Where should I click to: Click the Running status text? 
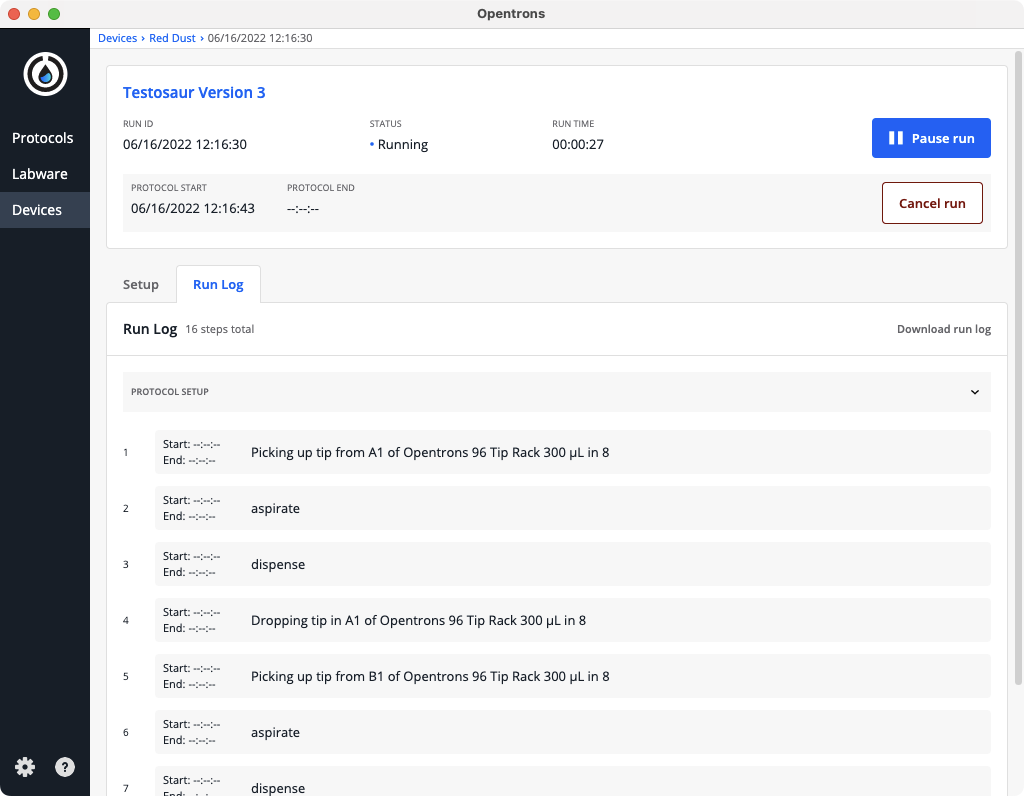(402, 144)
